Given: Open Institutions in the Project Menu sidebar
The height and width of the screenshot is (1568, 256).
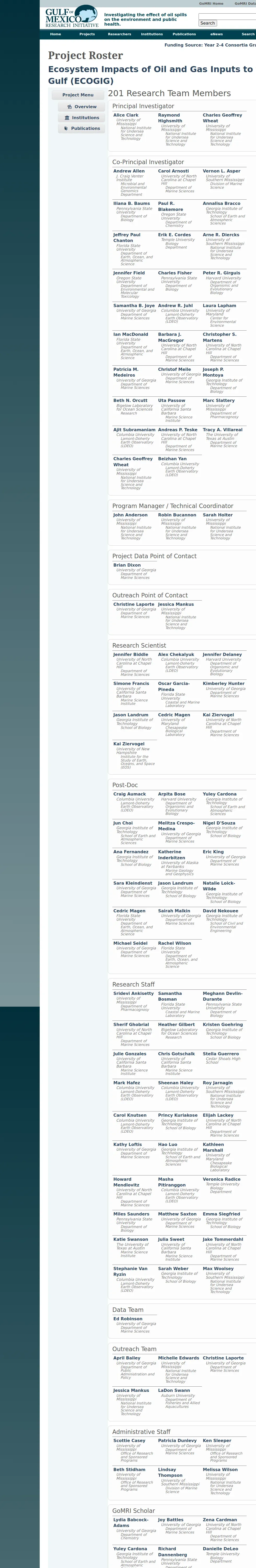Looking at the screenshot, I should 82,118.
